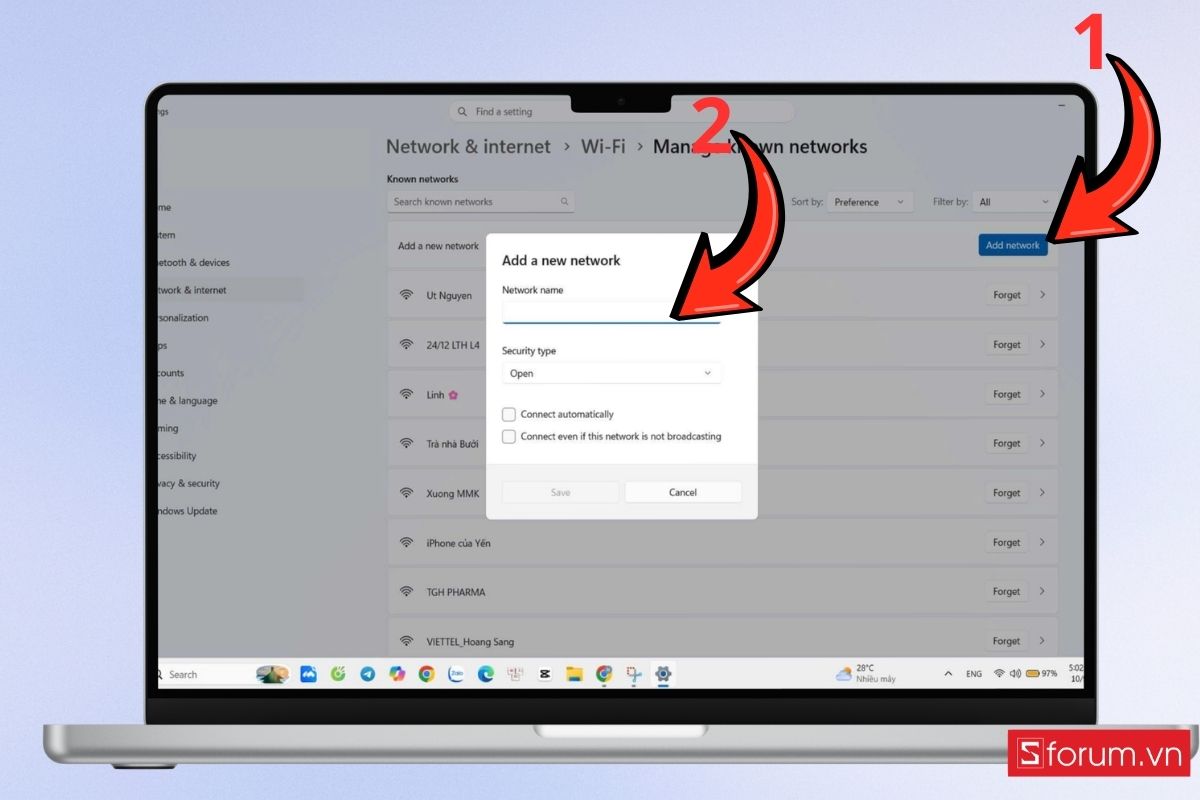This screenshot has width=1200, height=800.
Task: Expand the 24/12 LTH L4 network chevron
Action: coord(1042,344)
